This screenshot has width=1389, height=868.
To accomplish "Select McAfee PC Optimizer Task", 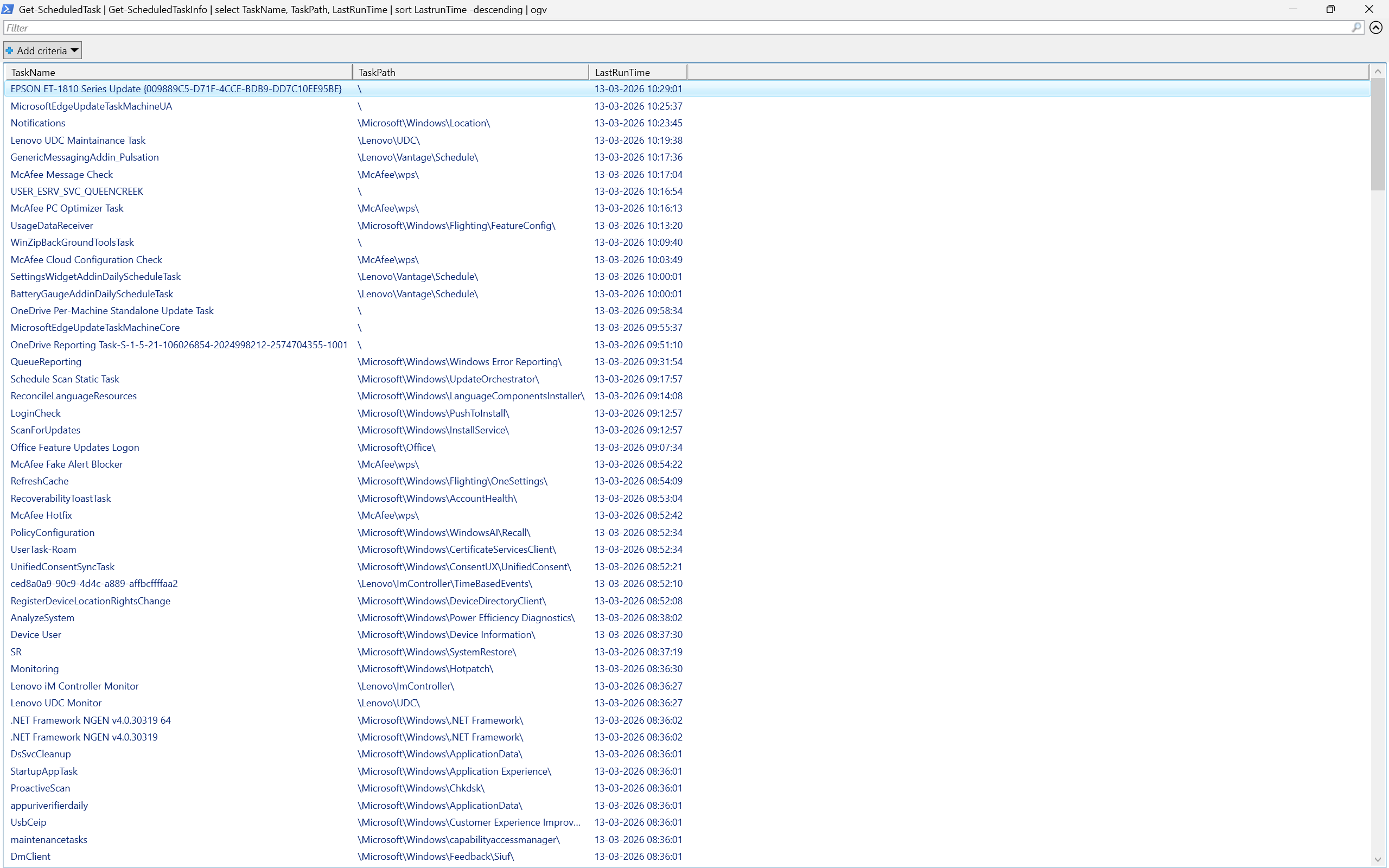I will (687, 208).
